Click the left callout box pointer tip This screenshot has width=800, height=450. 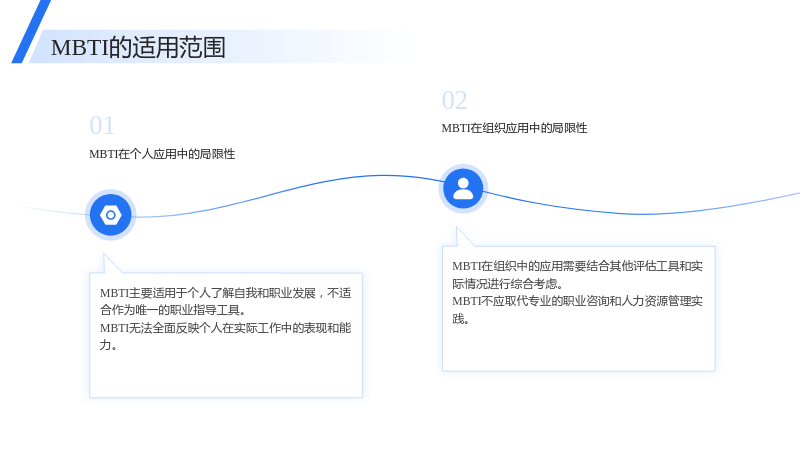[105, 255]
